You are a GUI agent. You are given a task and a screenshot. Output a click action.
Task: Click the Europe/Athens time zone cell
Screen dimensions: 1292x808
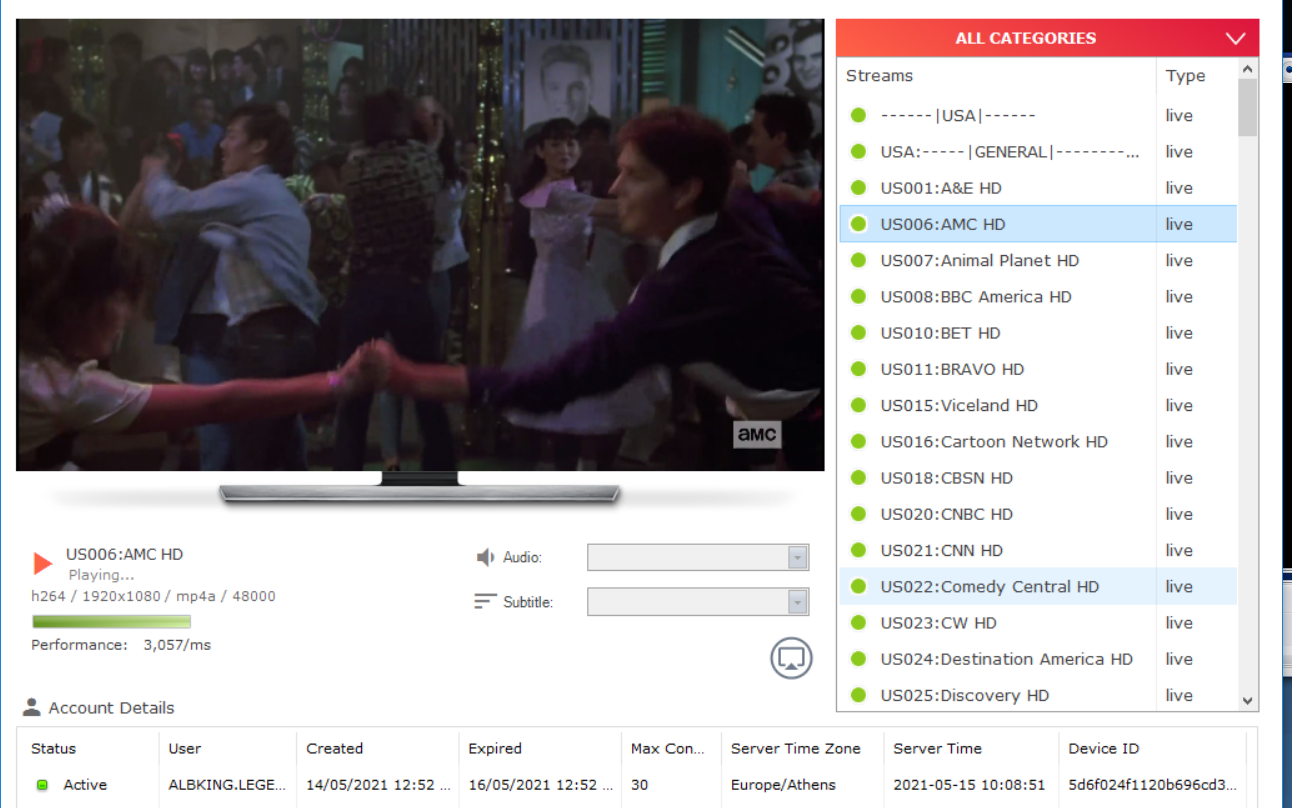click(783, 785)
